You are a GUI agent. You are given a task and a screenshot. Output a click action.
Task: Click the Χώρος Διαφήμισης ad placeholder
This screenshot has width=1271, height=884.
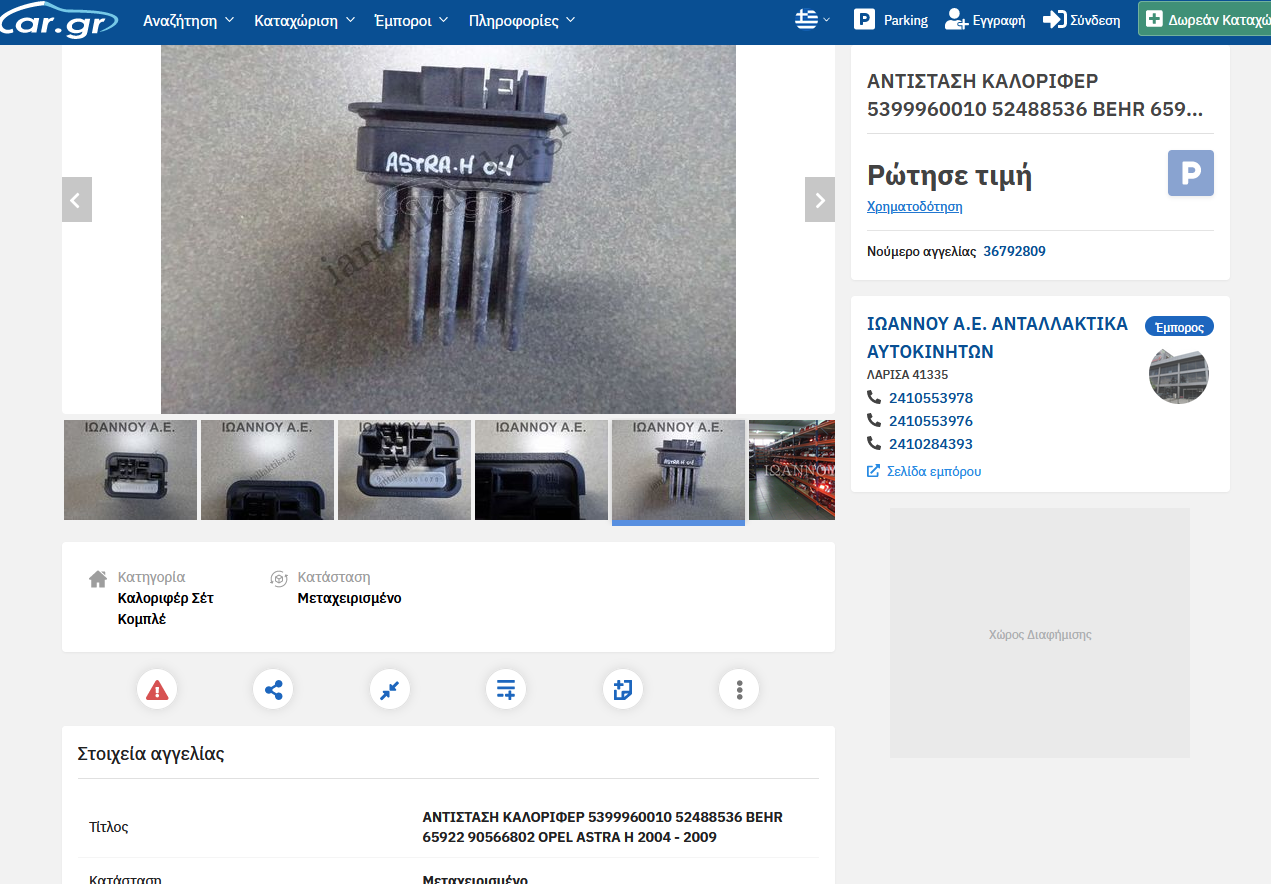pyautogui.click(x=1040, y=634)
